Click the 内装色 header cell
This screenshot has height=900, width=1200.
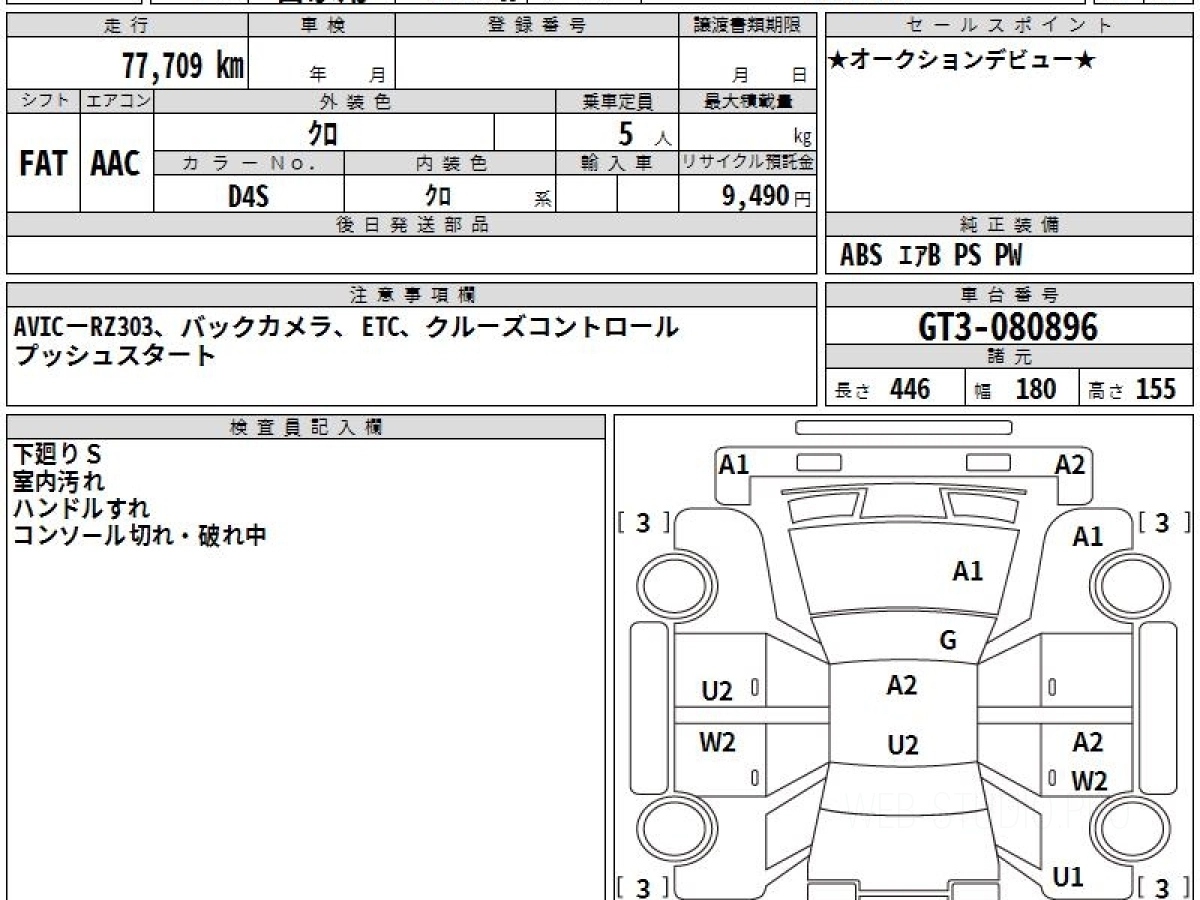[x=449, y=163]
